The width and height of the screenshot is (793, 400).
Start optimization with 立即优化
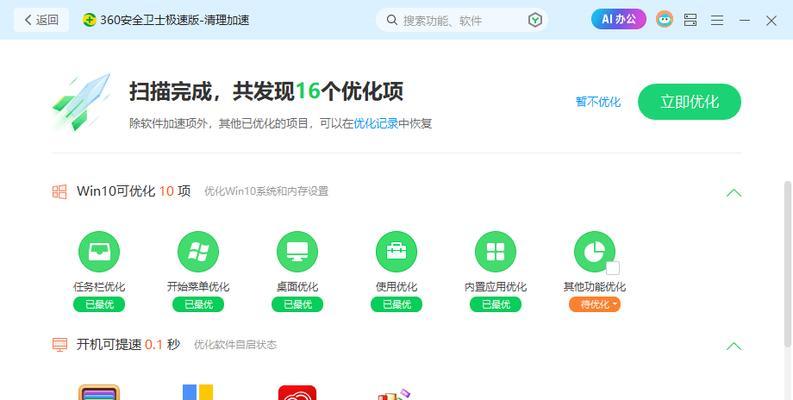(x=689, y=102)
